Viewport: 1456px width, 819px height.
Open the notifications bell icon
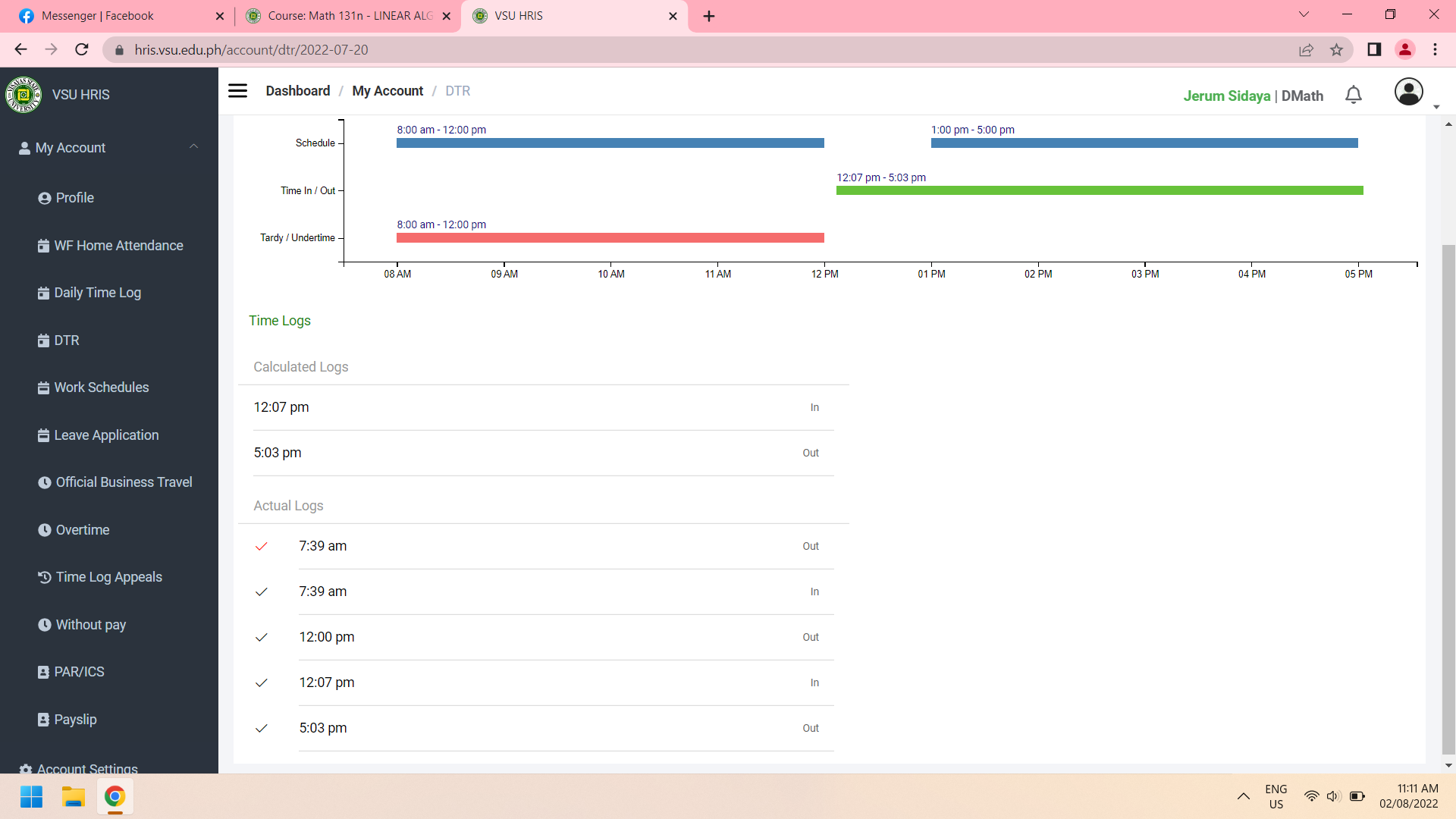(1354, 95)
